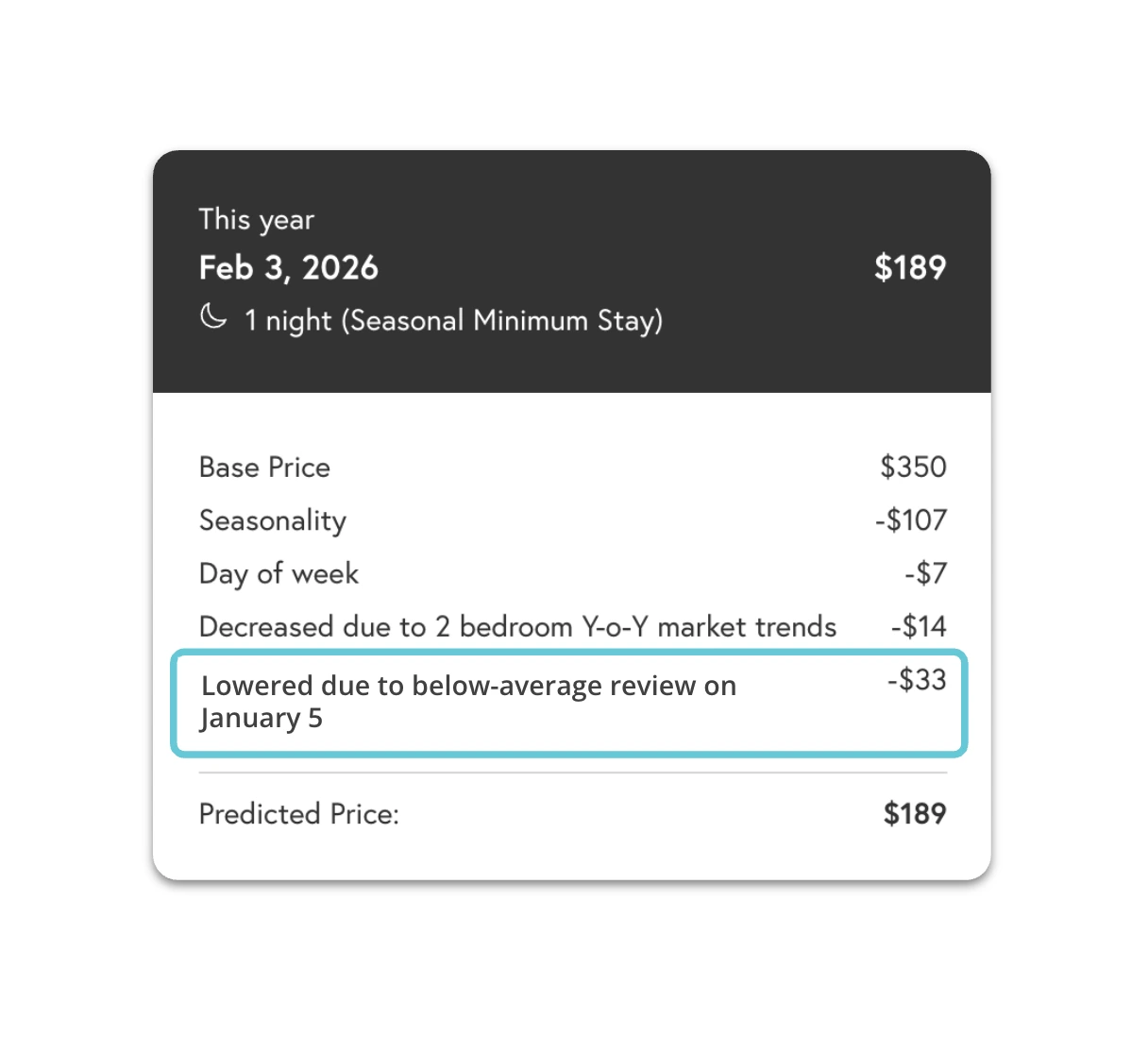Click the 1 night Seasonal Minimum Stay text
The image size is (1148, 1054).
(x=453, y=320)
